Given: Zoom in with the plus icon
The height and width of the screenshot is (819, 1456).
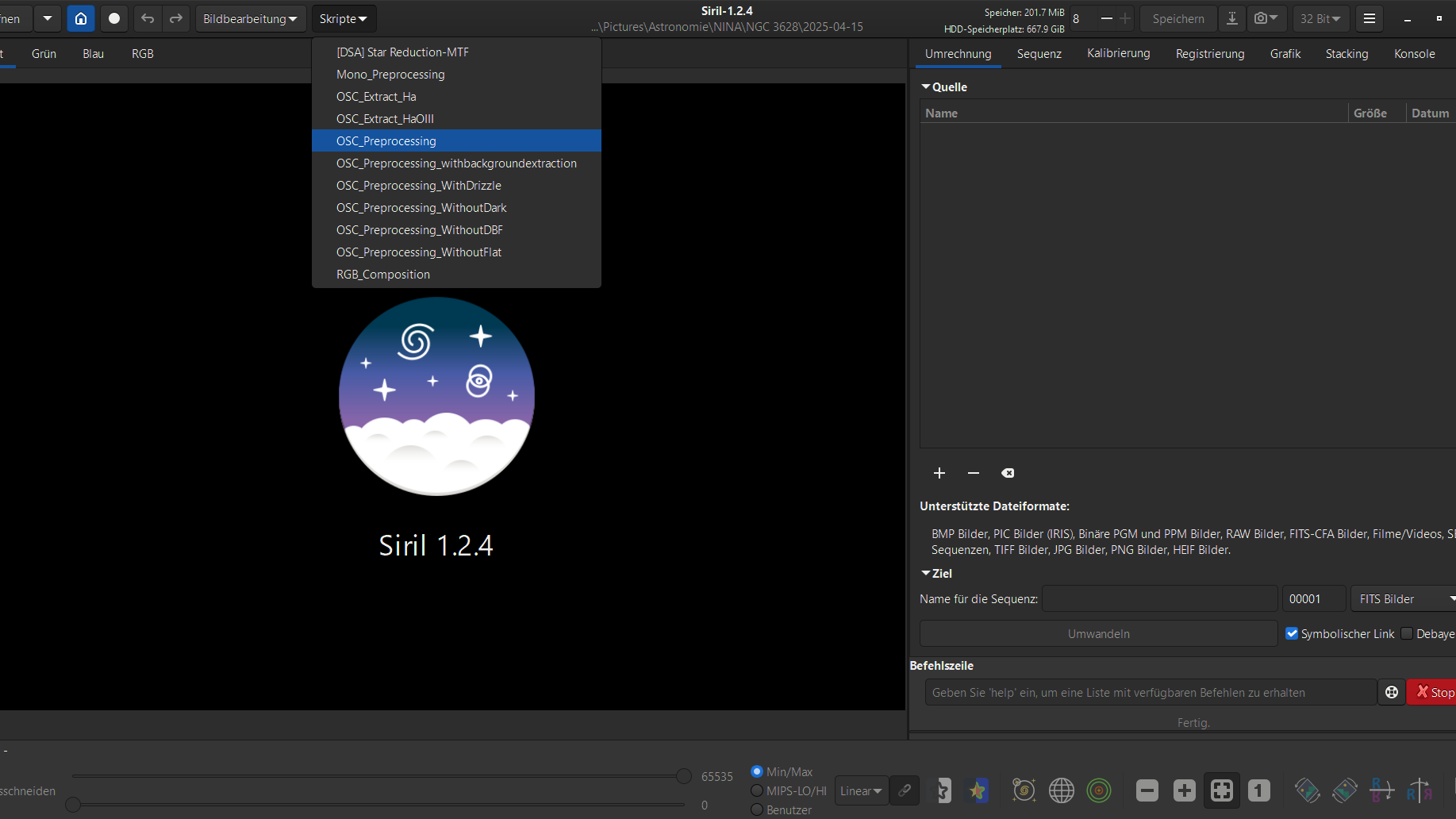Looking at the screenshot, I should [1185, 790].
